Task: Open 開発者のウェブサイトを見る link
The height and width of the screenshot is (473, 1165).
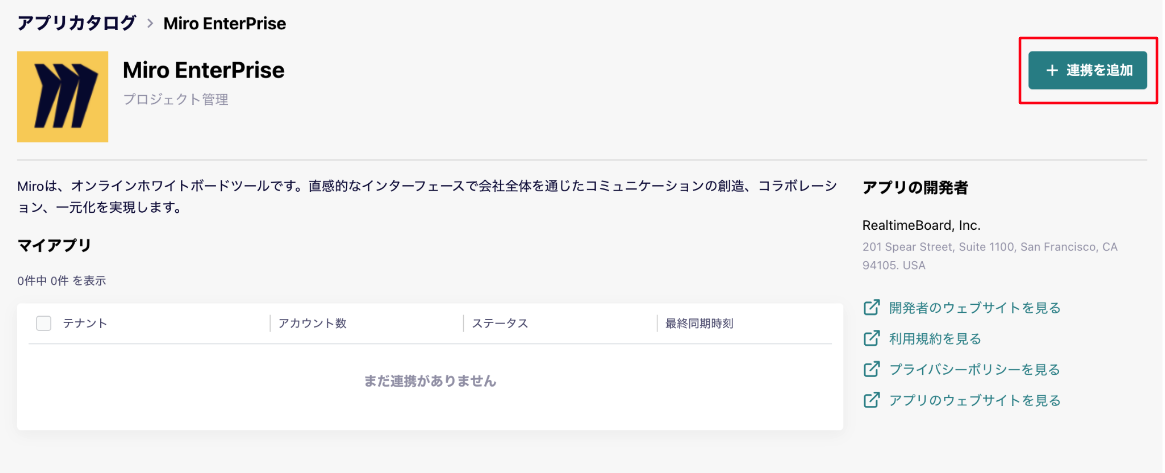Action: (975, 307)
